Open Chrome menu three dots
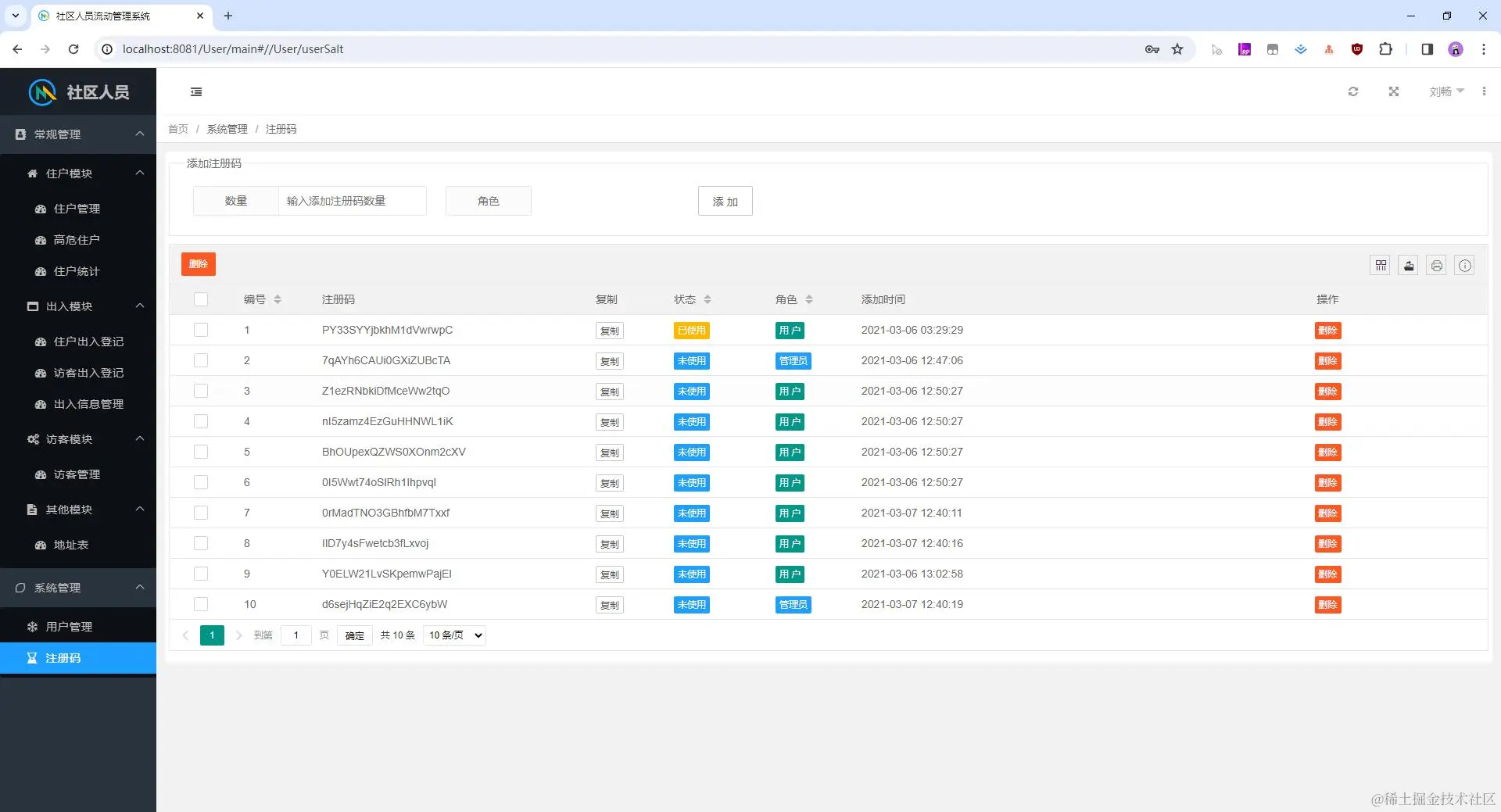This screenshot has width=1501, height=812. pyautogui.click(x=1484, y=49)
